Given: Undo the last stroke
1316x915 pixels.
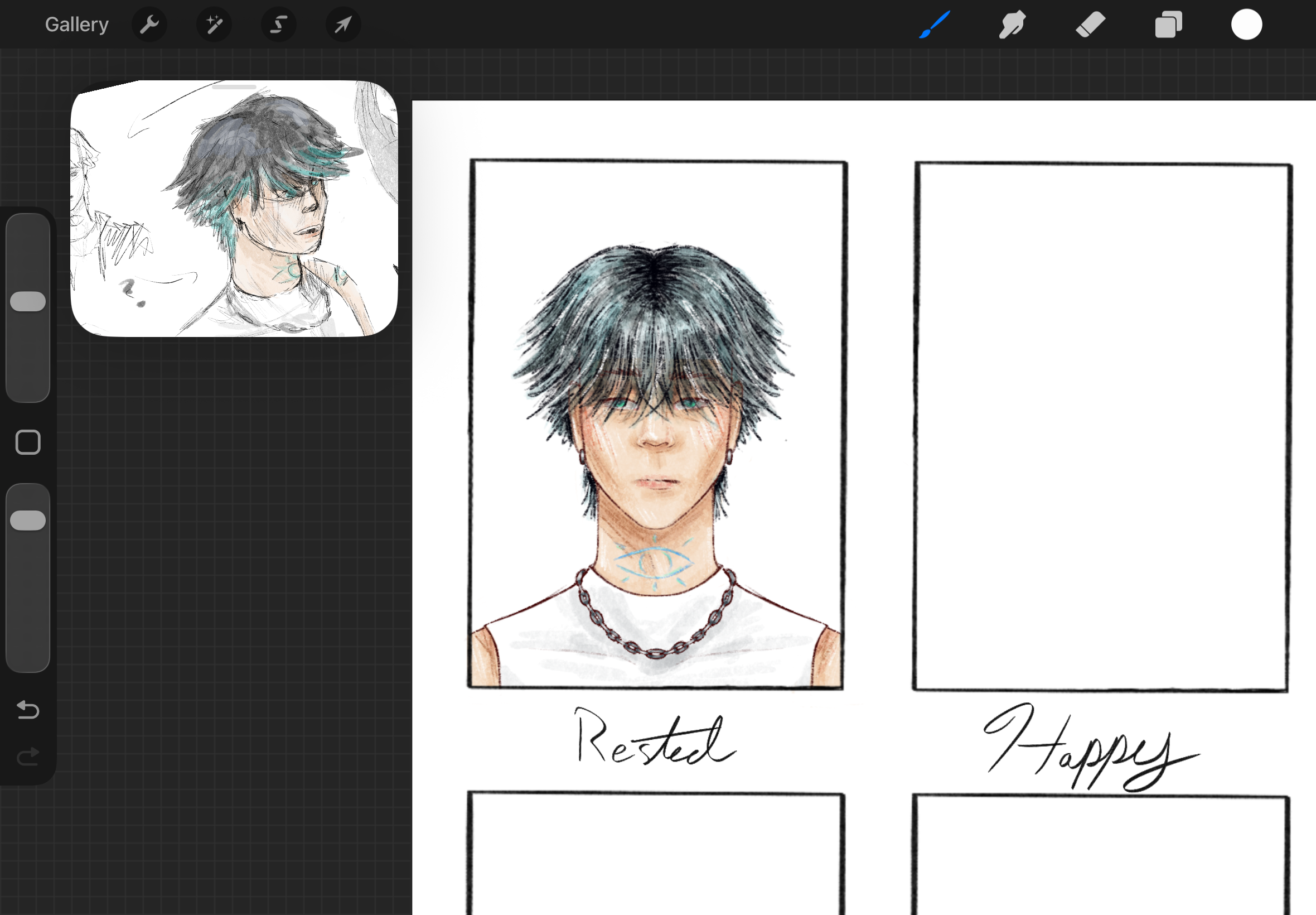Looking at the screenshot, I should tap(27, 710).
